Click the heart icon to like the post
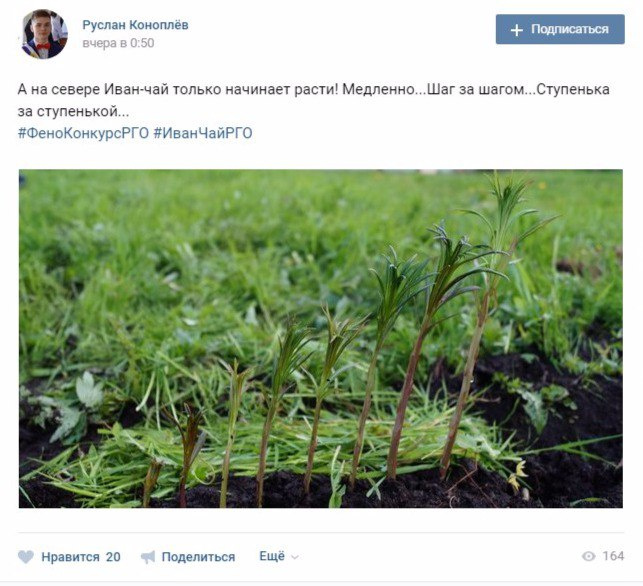Screen dimensions: 643x586 pyautogui.click(x=26, y=556)
